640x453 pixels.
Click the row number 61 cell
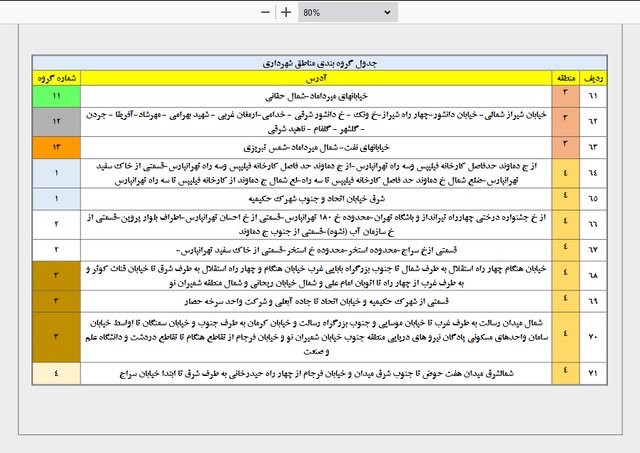click(593, 96)
